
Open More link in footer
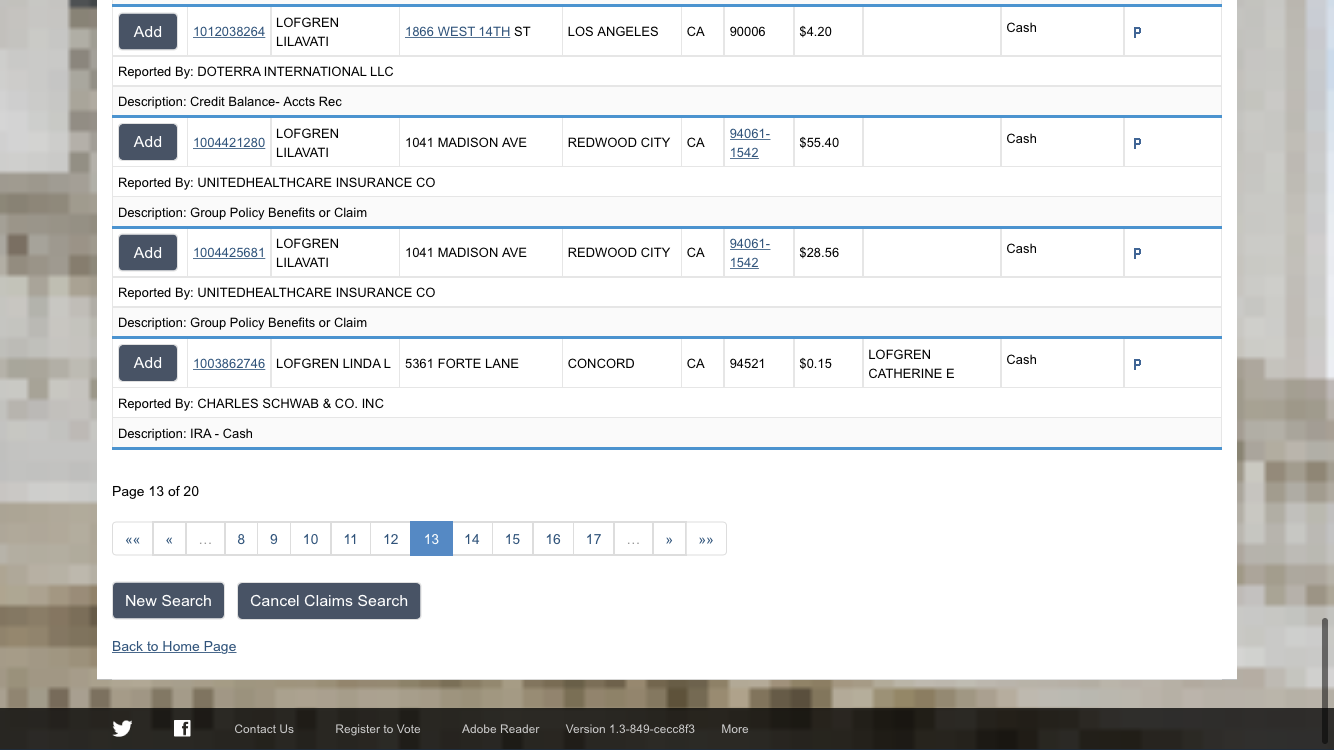[735, 729]
